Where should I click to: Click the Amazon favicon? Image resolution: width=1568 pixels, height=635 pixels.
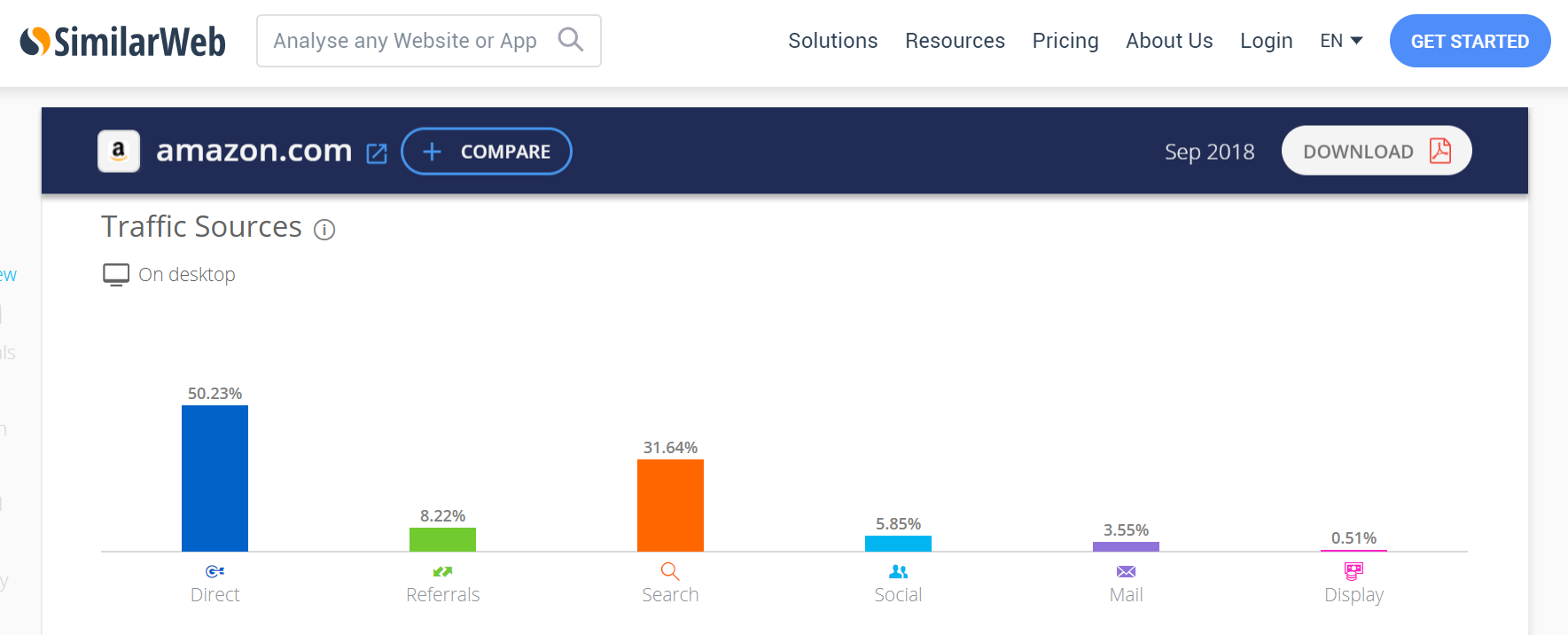tap(119, 151)
